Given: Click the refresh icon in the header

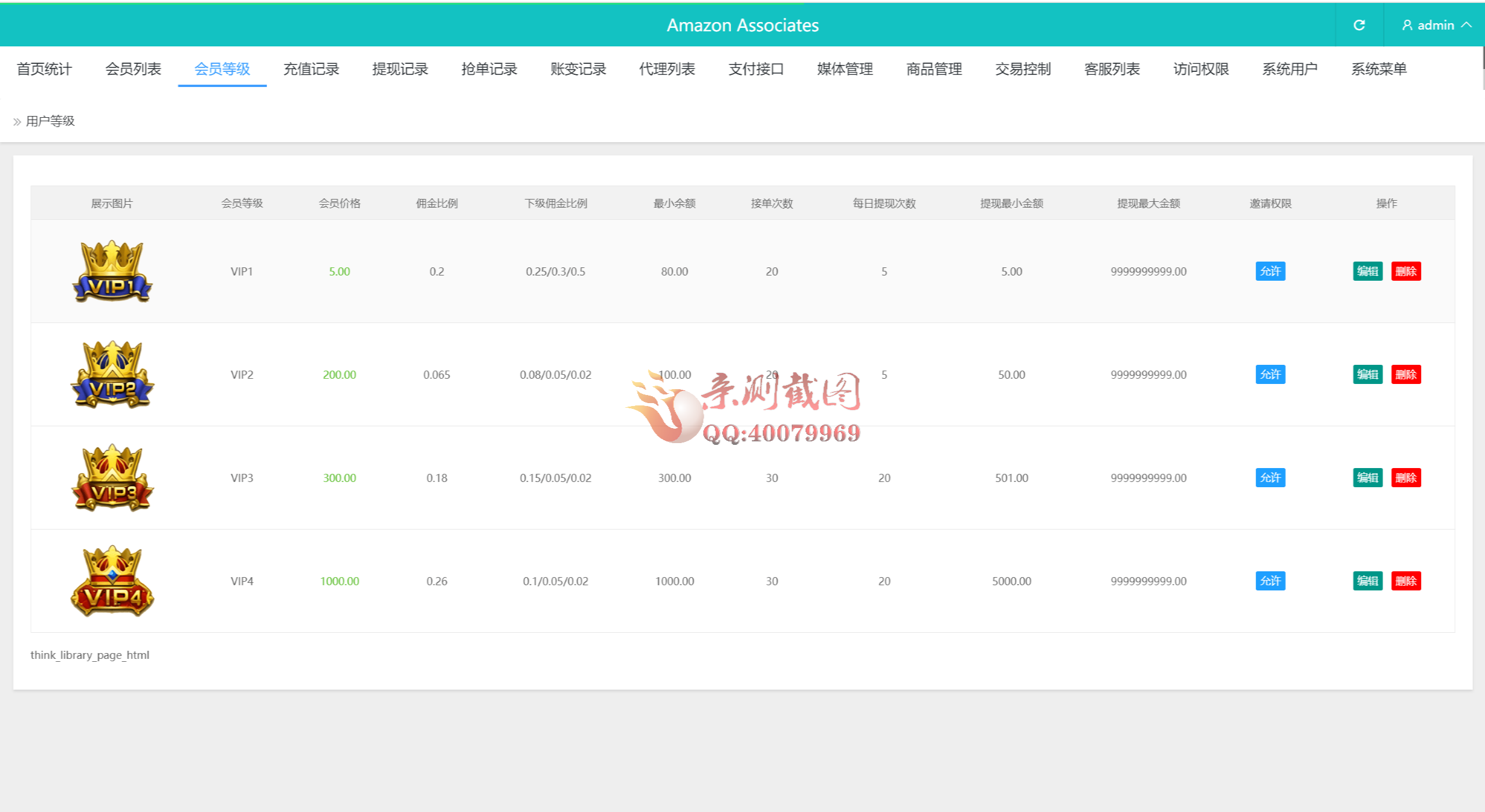Looking at the screenshot, I should tap(1359, 25).
